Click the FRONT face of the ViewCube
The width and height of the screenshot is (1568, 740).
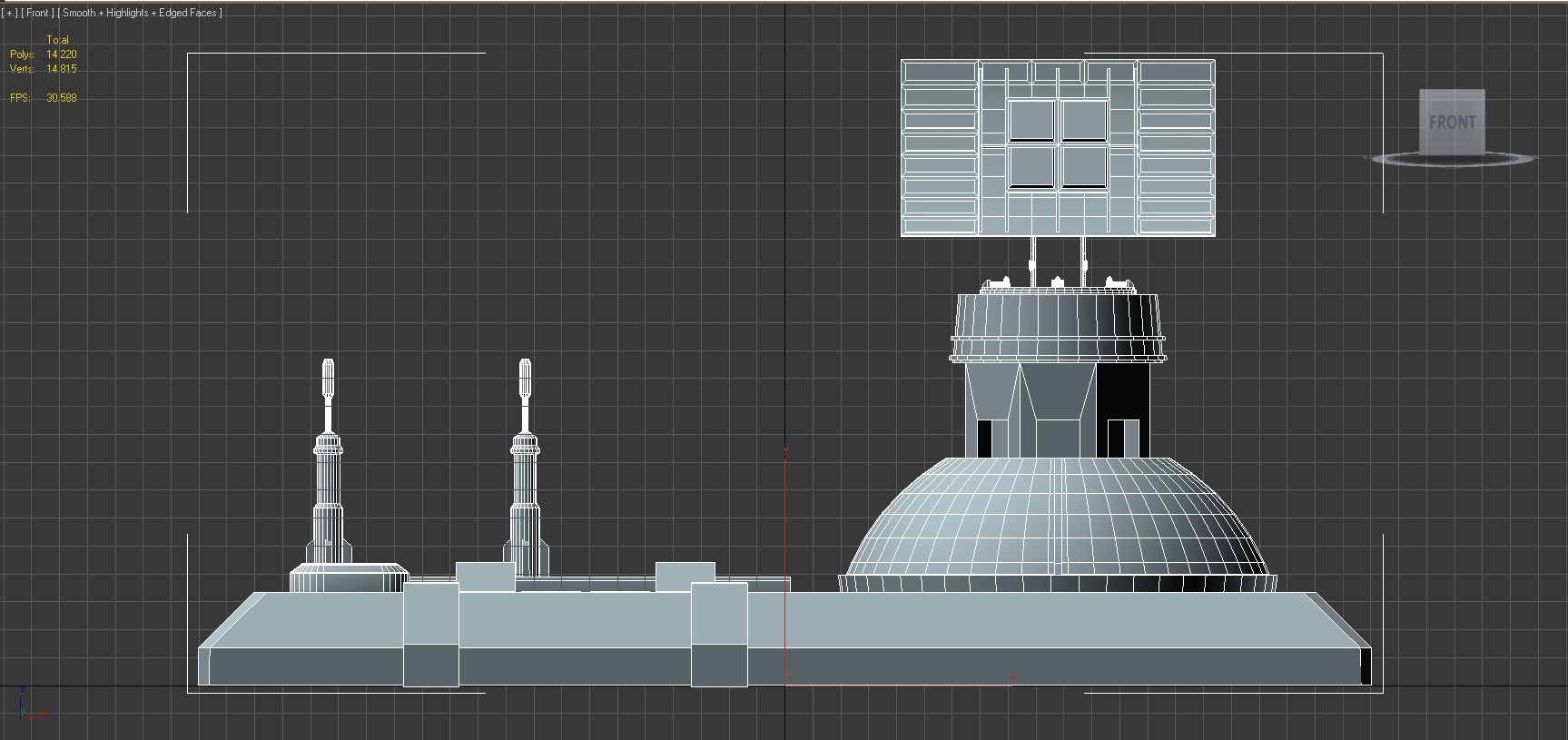(1453, 122)
